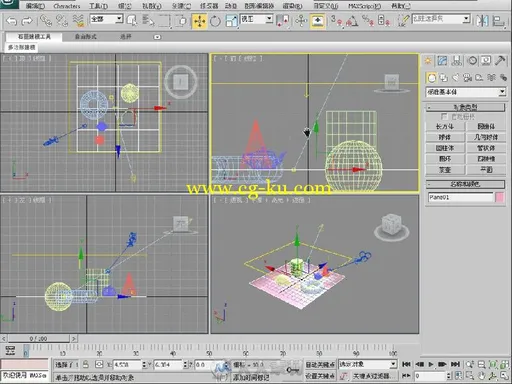Click the time slider showing 0/100

[38, 339]
